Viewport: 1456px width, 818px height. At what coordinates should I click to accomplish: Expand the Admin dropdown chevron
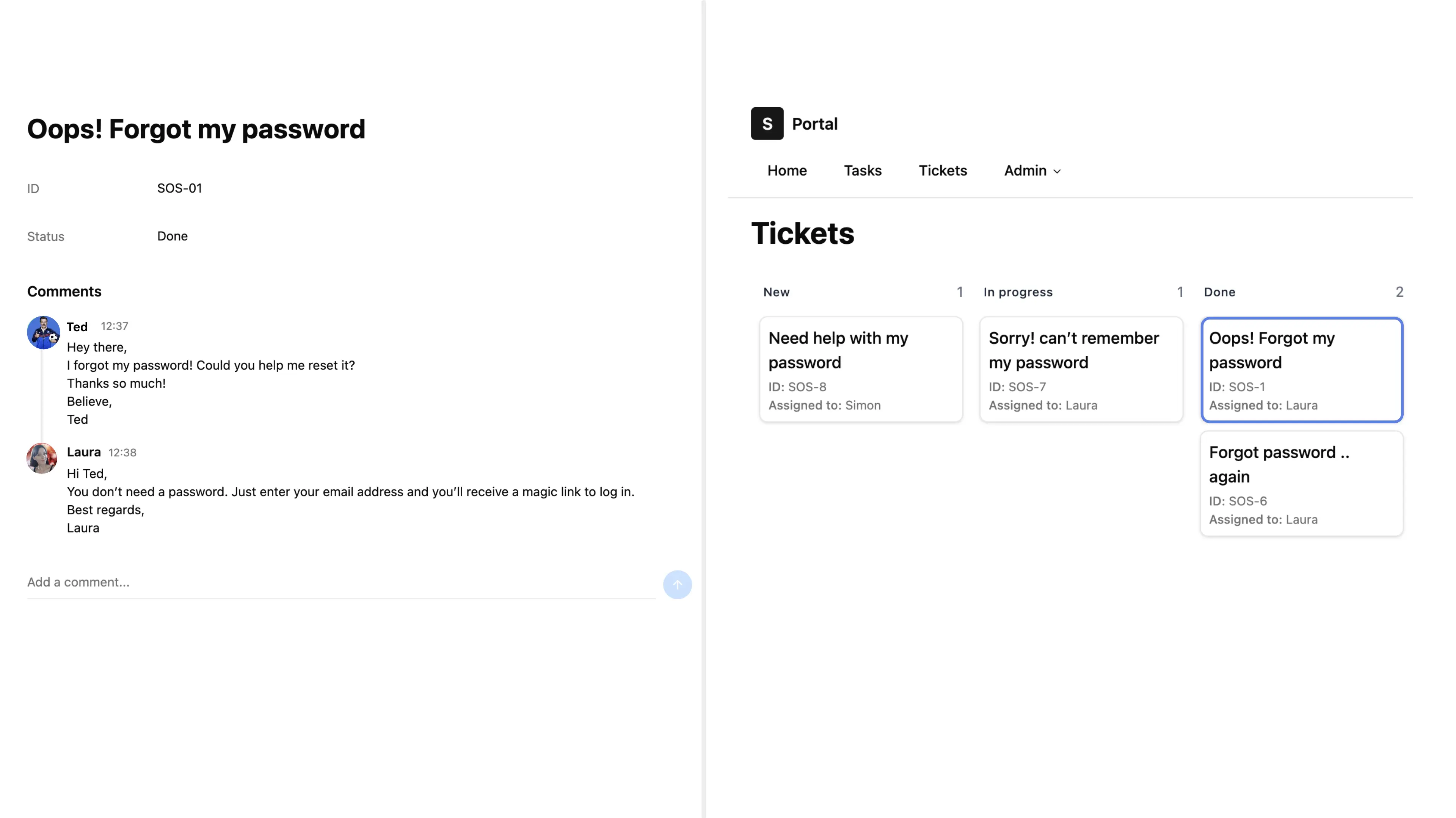click(1057, 171)
